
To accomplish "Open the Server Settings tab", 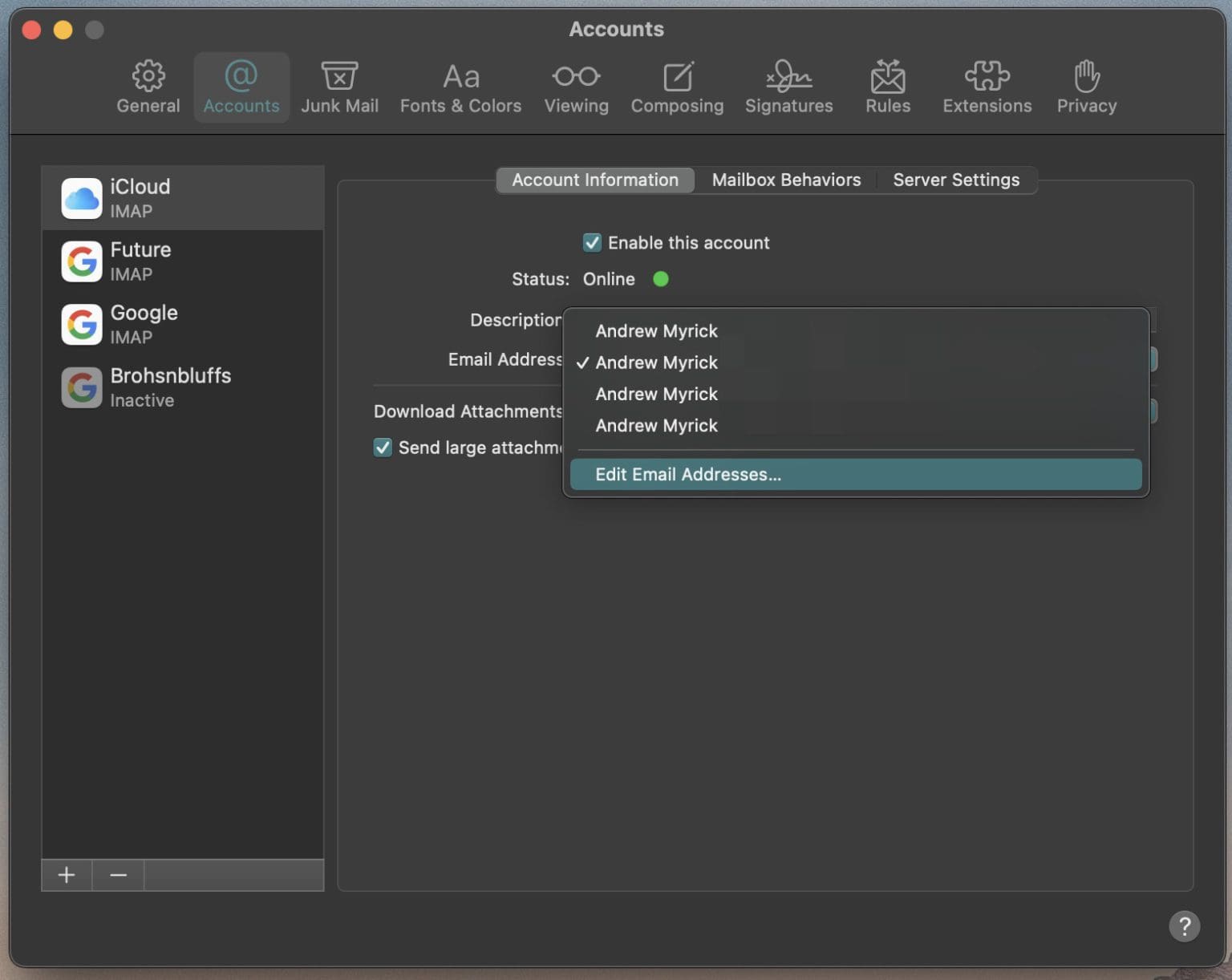I will click(x=956, y=179).
